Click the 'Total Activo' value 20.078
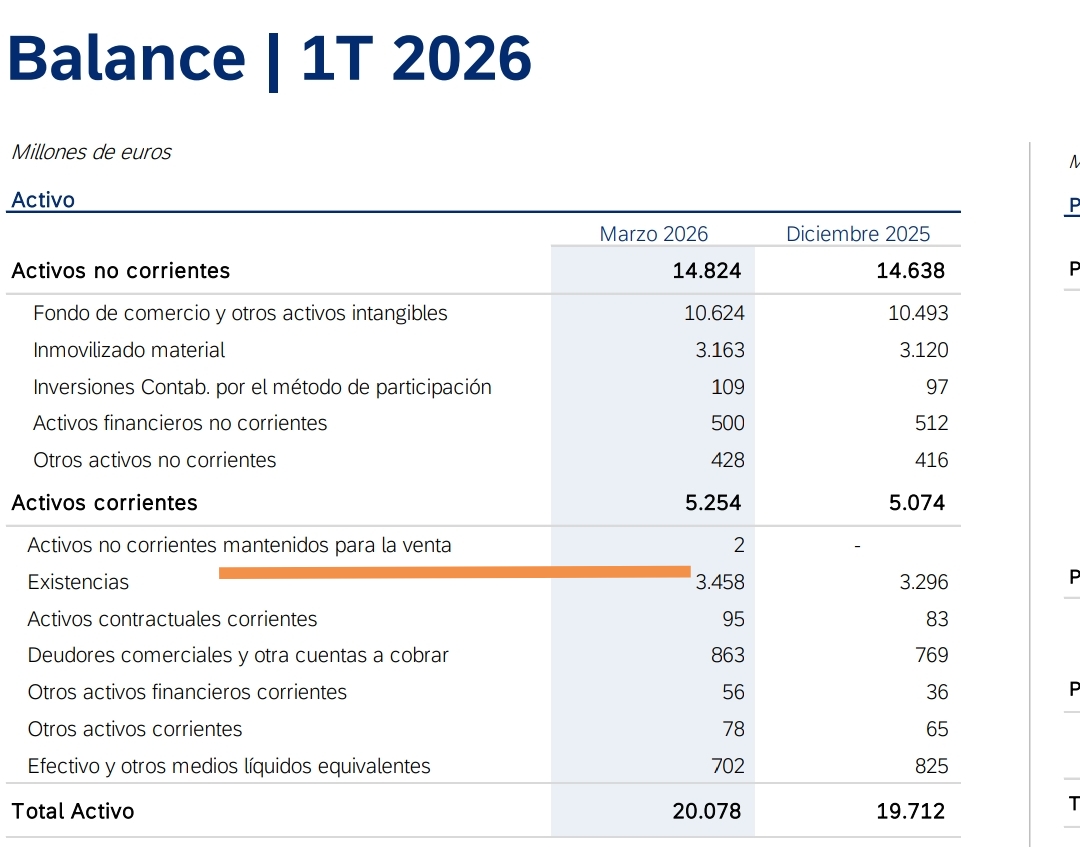 pos(707,811)
